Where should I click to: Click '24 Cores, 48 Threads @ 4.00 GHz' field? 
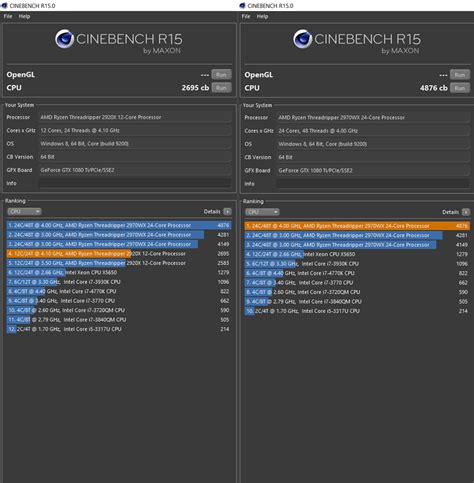tap(373, 131)
